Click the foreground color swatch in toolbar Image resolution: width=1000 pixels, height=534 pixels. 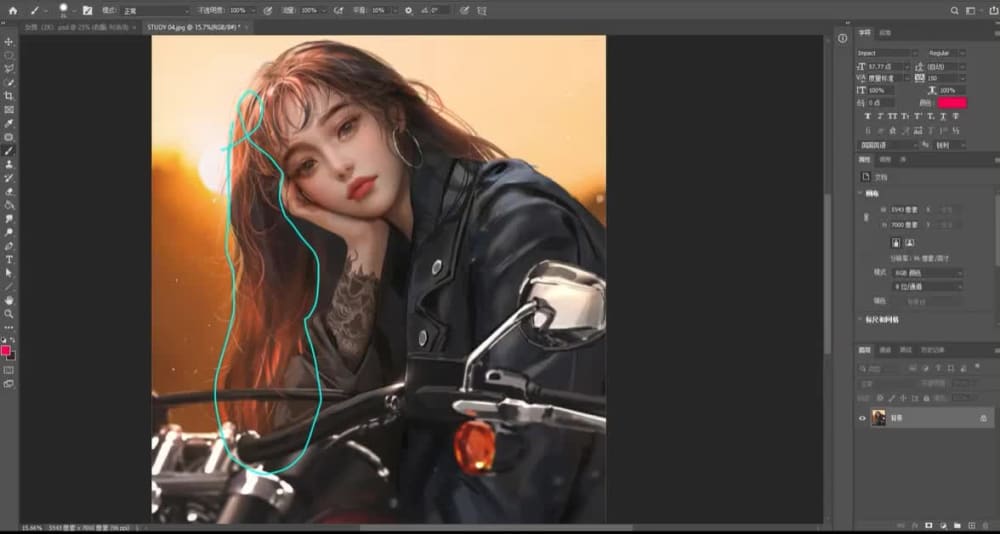pyautogui.click(x=6, y=350)
